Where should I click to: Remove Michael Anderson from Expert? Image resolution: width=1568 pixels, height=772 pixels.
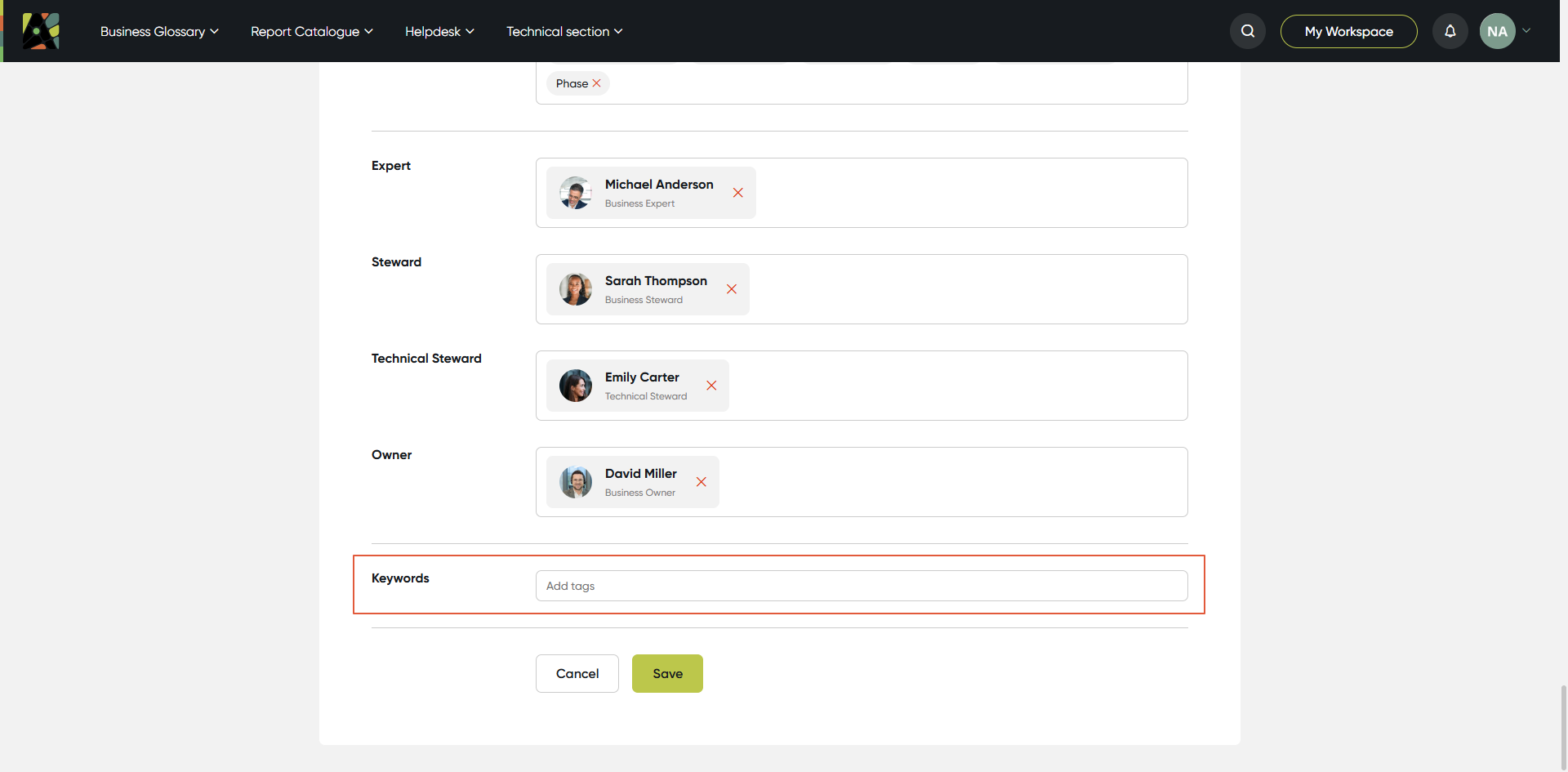coord(737,193)
